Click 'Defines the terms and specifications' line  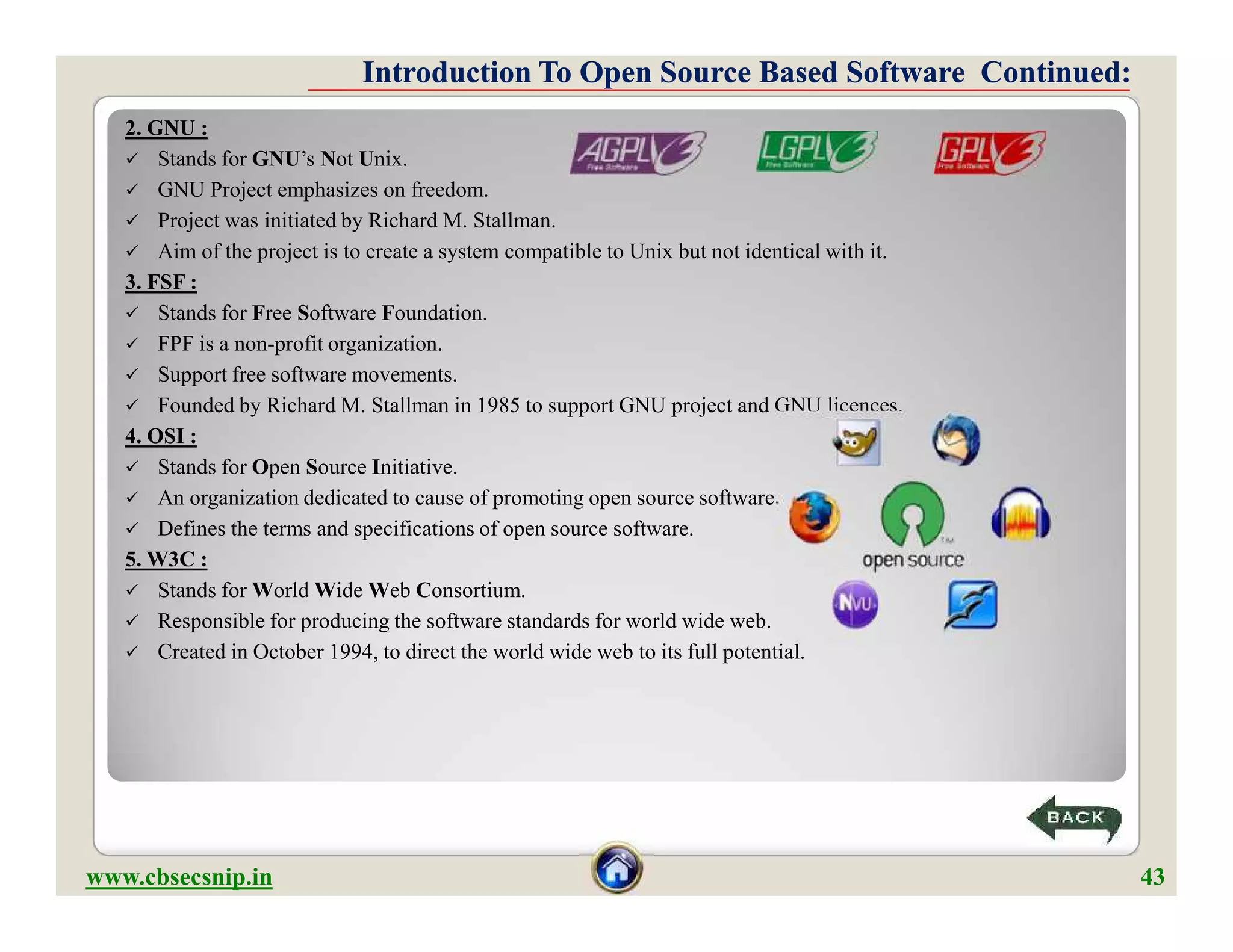click(x=425, y=529)
